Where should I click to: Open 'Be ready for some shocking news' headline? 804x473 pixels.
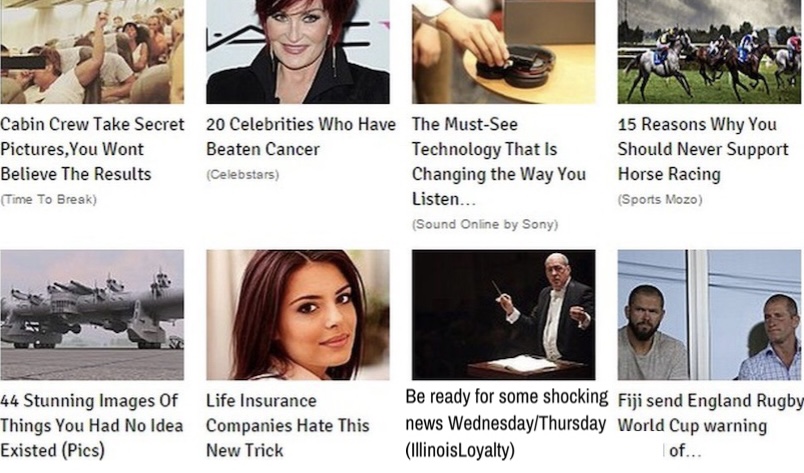[x=507, y=423]
